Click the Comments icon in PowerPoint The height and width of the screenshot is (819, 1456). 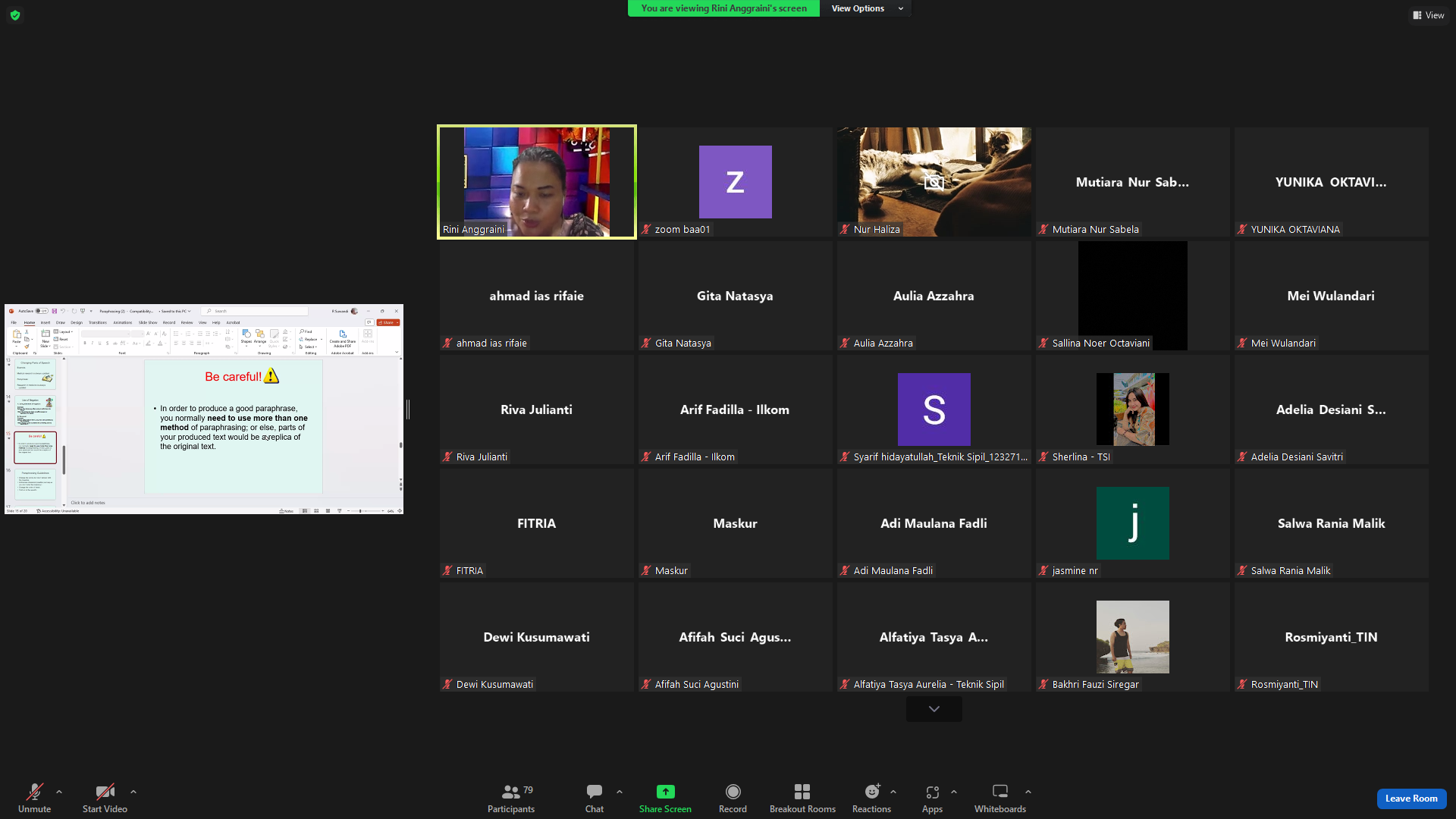[x=369, y=322]
